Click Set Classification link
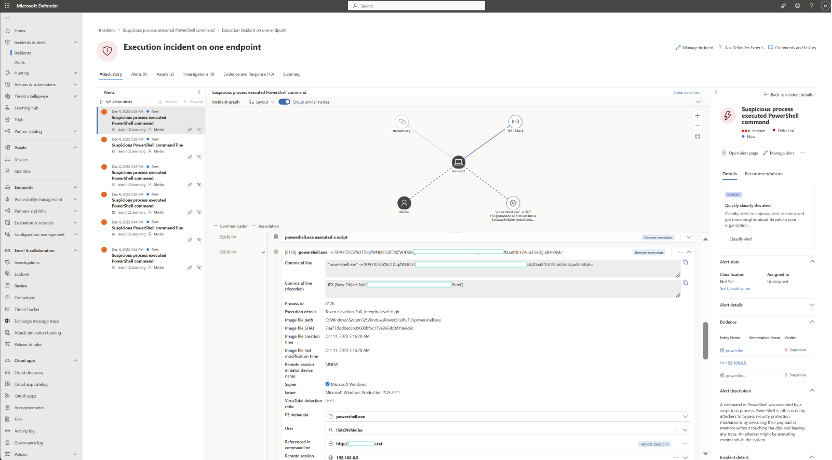This screenshot has height=460, width=832. coord(735,289)
